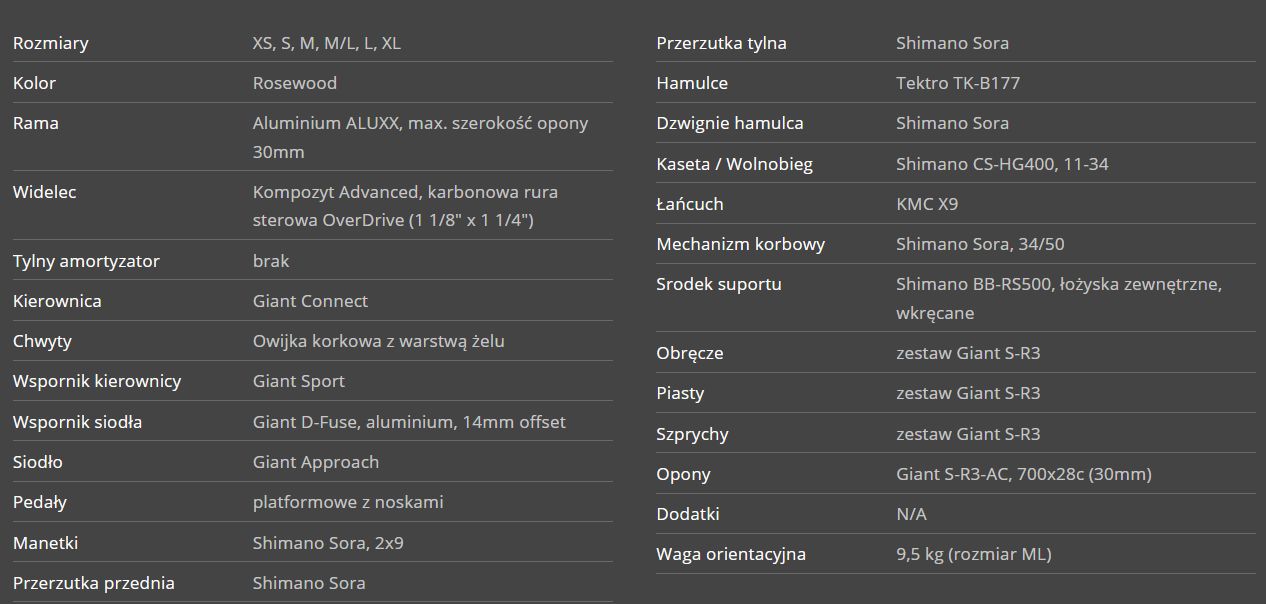Click the Giant D-Fuse seatpost value
Image resolution: width=1266 pixels, height=604 pixels.
pyautogui.click(x=409, y=422)
